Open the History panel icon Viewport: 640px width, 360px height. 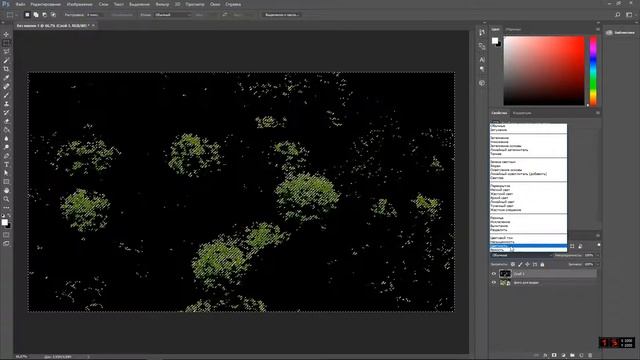[482, 32]
